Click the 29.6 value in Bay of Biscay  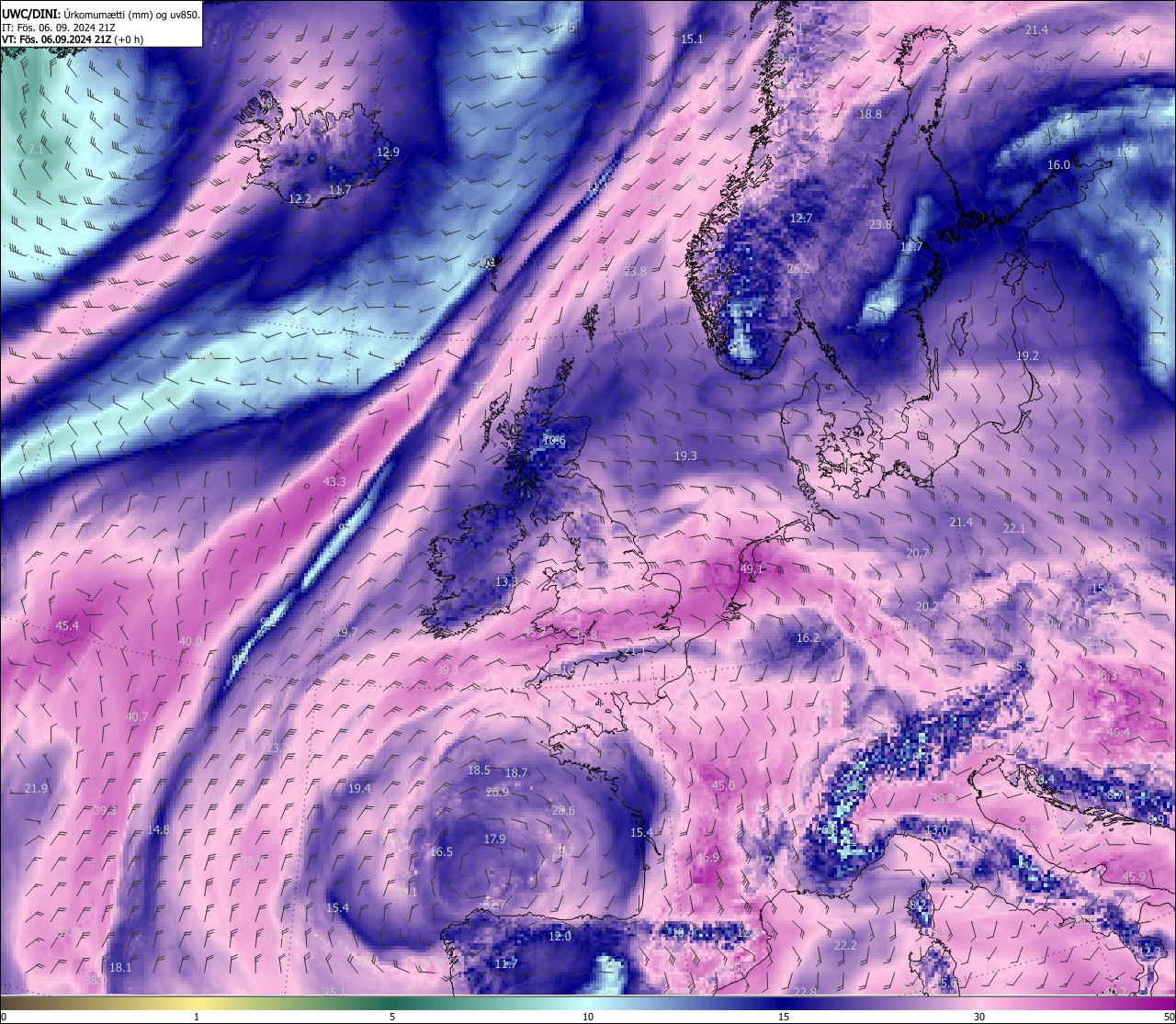(563, 810)
